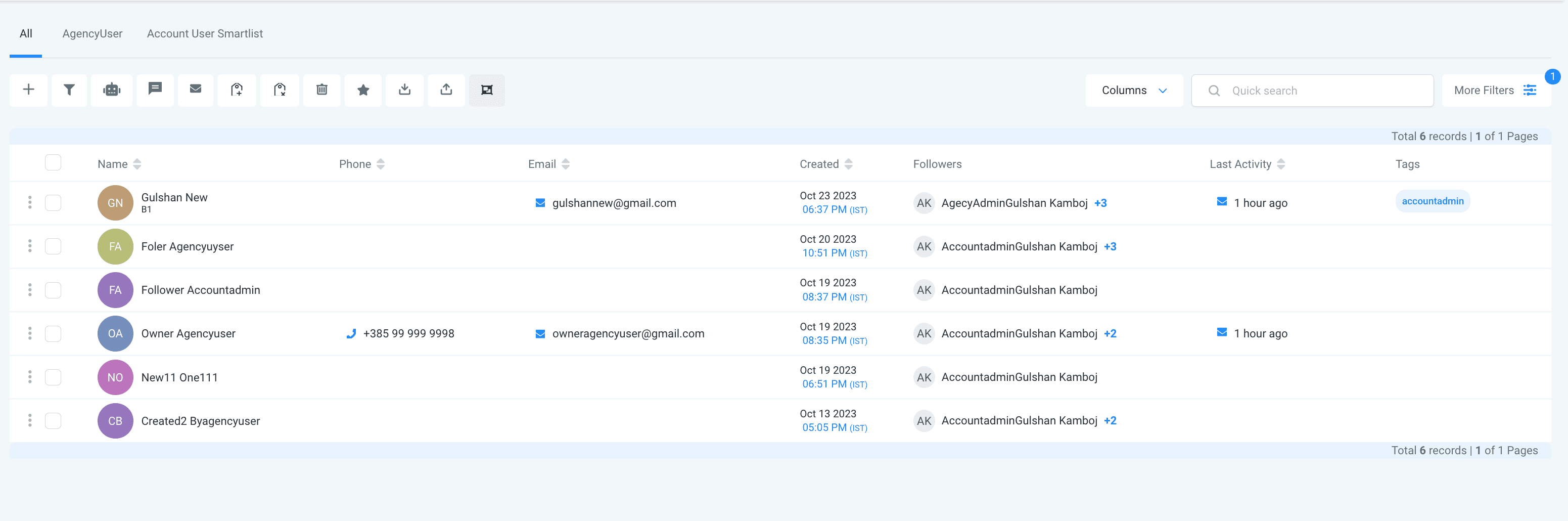Click the send review star icon
1568x521 pixels.
coord(363,90)
